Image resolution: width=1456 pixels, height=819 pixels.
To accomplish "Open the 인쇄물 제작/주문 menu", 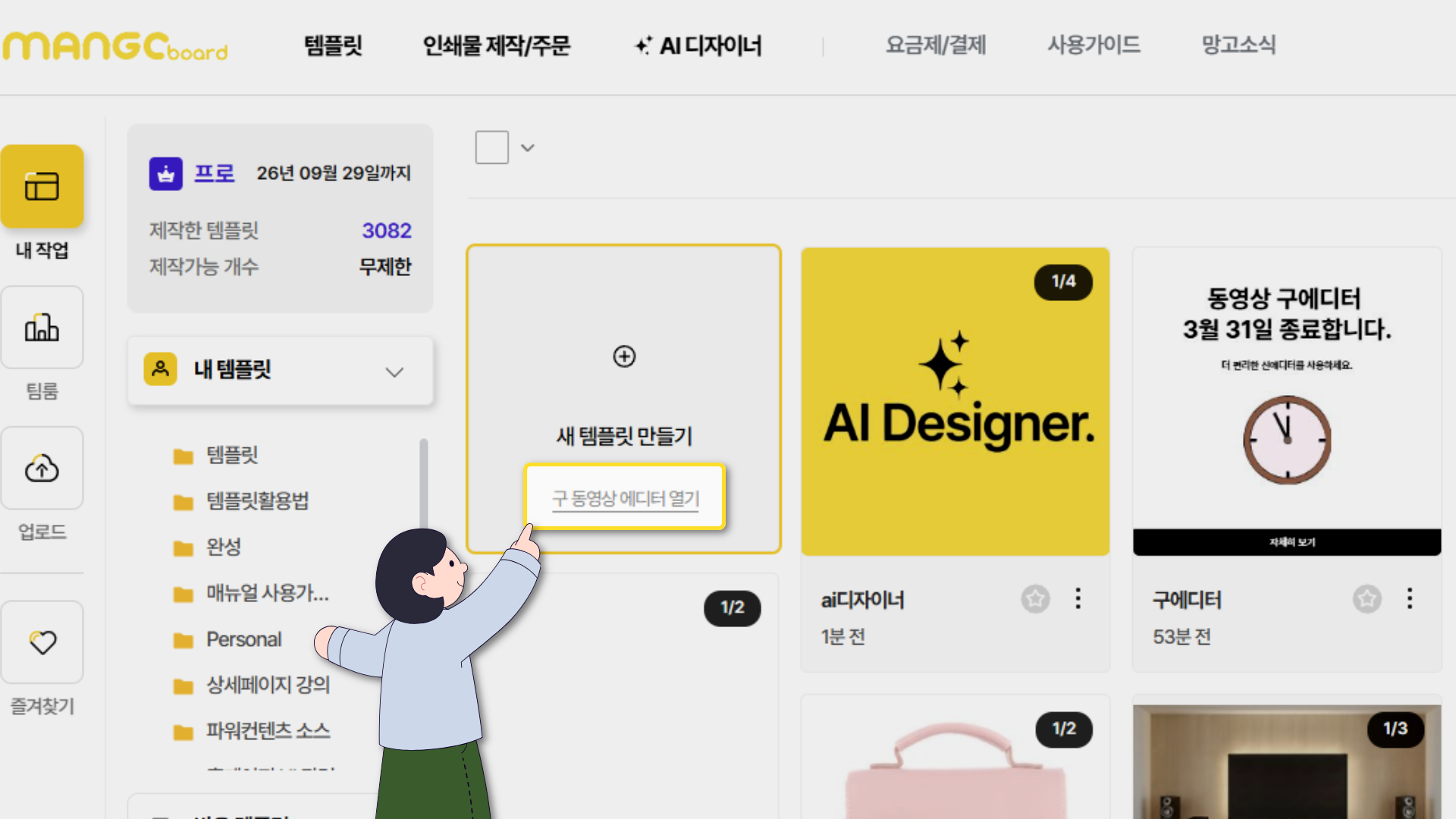I will pyautogui.click(x=497, y=45).
